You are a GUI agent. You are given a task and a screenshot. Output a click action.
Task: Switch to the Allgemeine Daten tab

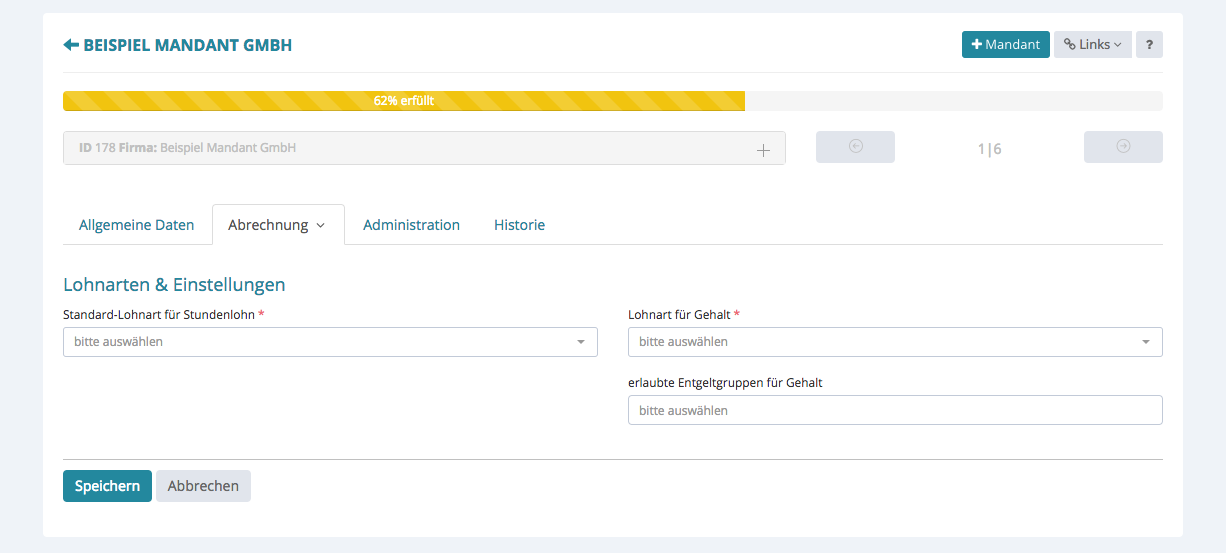coord(137,225)
